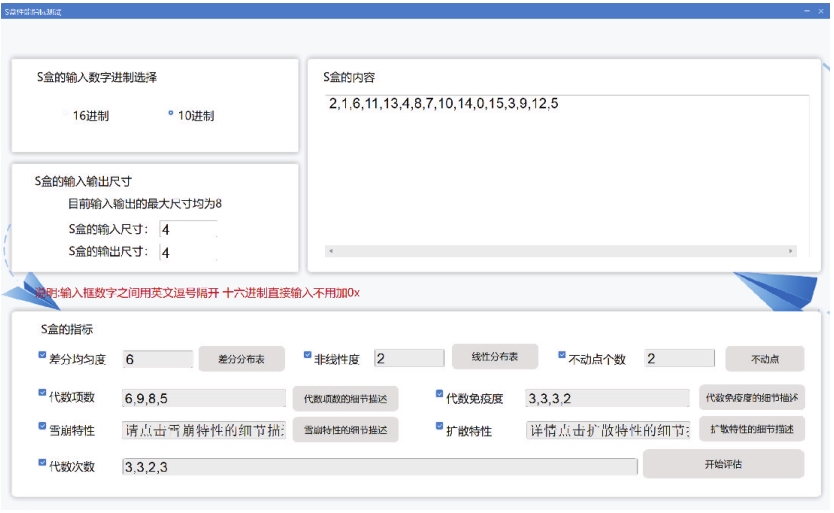Disable the 代数免疫度 checkbox

click(439, 394)
